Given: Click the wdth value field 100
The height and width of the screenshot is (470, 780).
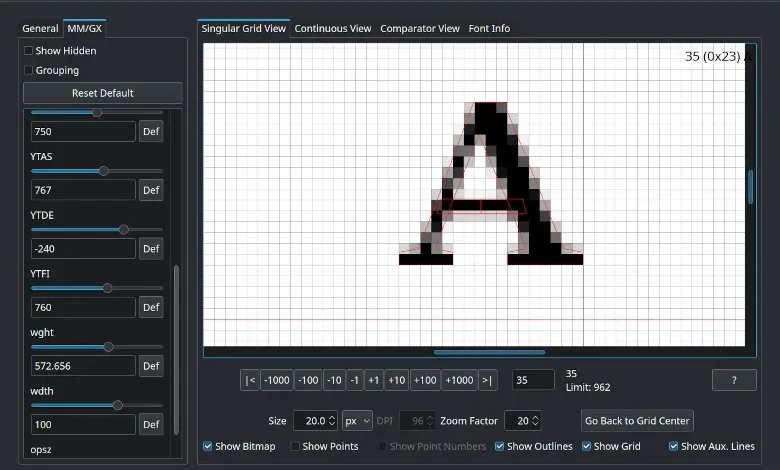Looking at the screenshot, I should [x=83, y=424].
